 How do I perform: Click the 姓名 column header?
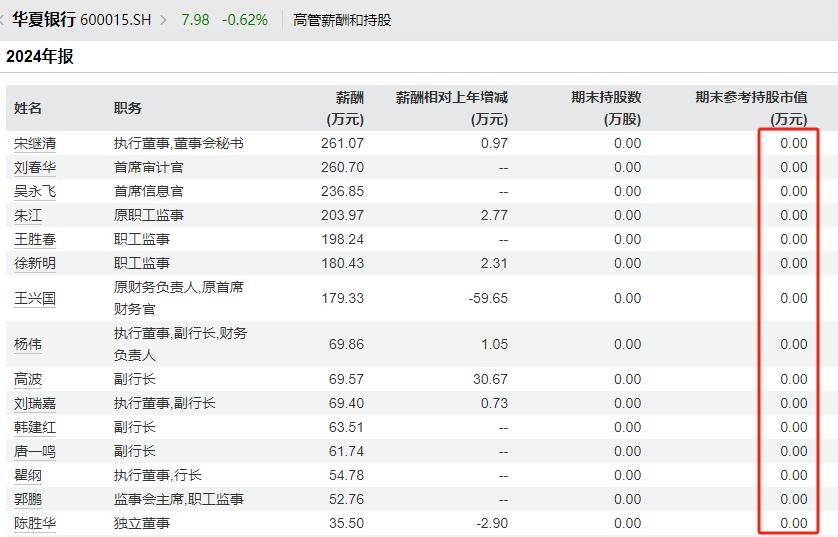click(x=28, y=108)
